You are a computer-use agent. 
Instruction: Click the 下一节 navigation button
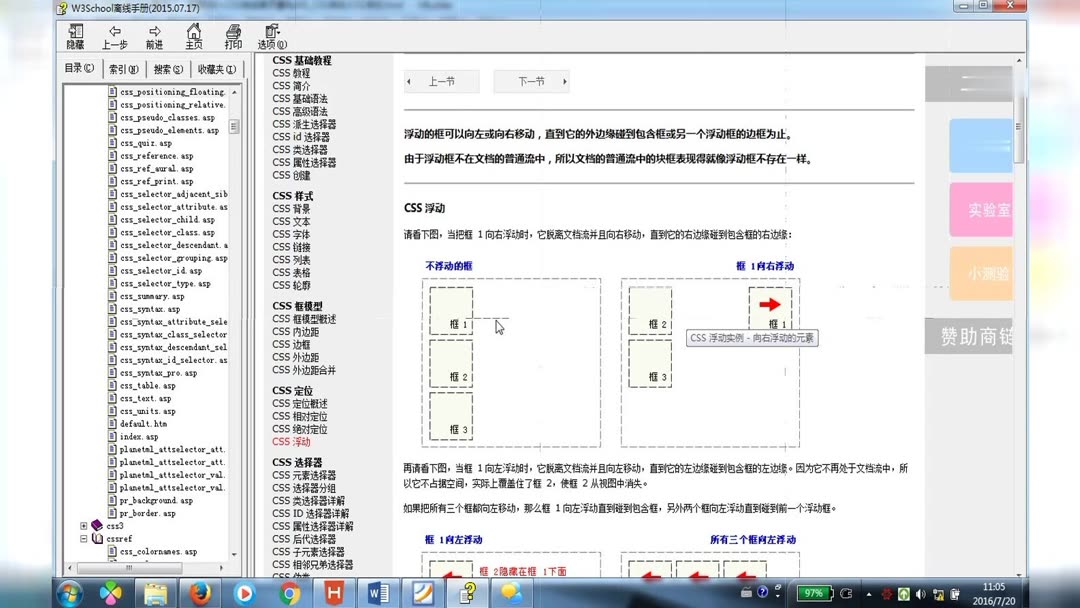coord(531,81)
